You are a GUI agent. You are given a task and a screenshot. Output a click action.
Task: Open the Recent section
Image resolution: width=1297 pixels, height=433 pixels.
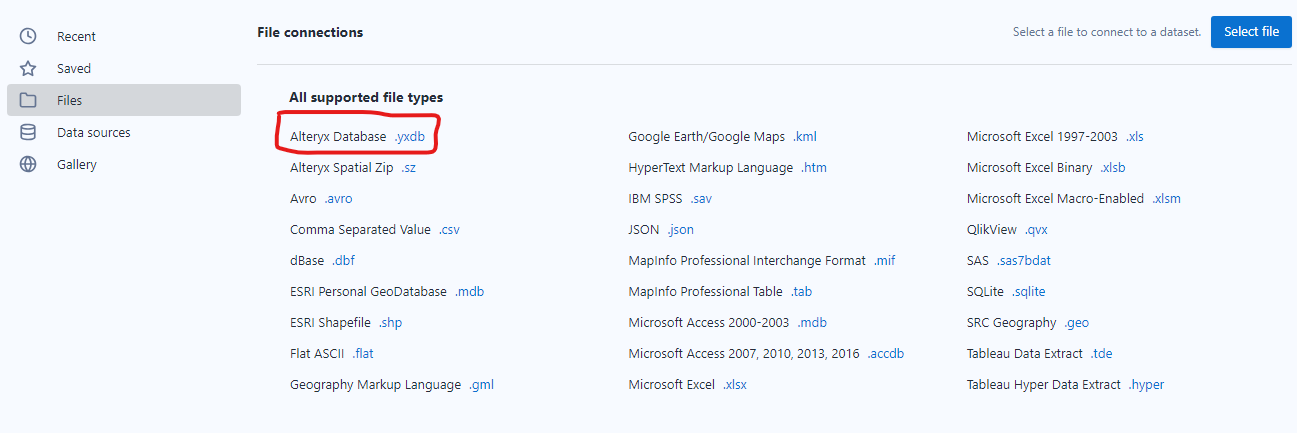(x=76, y=36)
